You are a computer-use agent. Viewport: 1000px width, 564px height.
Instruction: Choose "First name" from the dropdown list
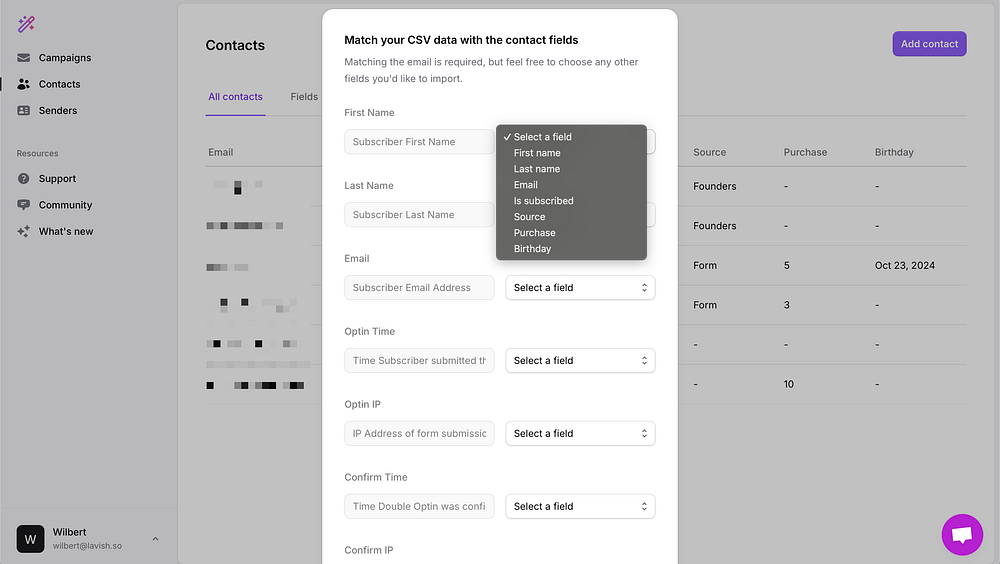pyautogui.click(x=537, y=153)
